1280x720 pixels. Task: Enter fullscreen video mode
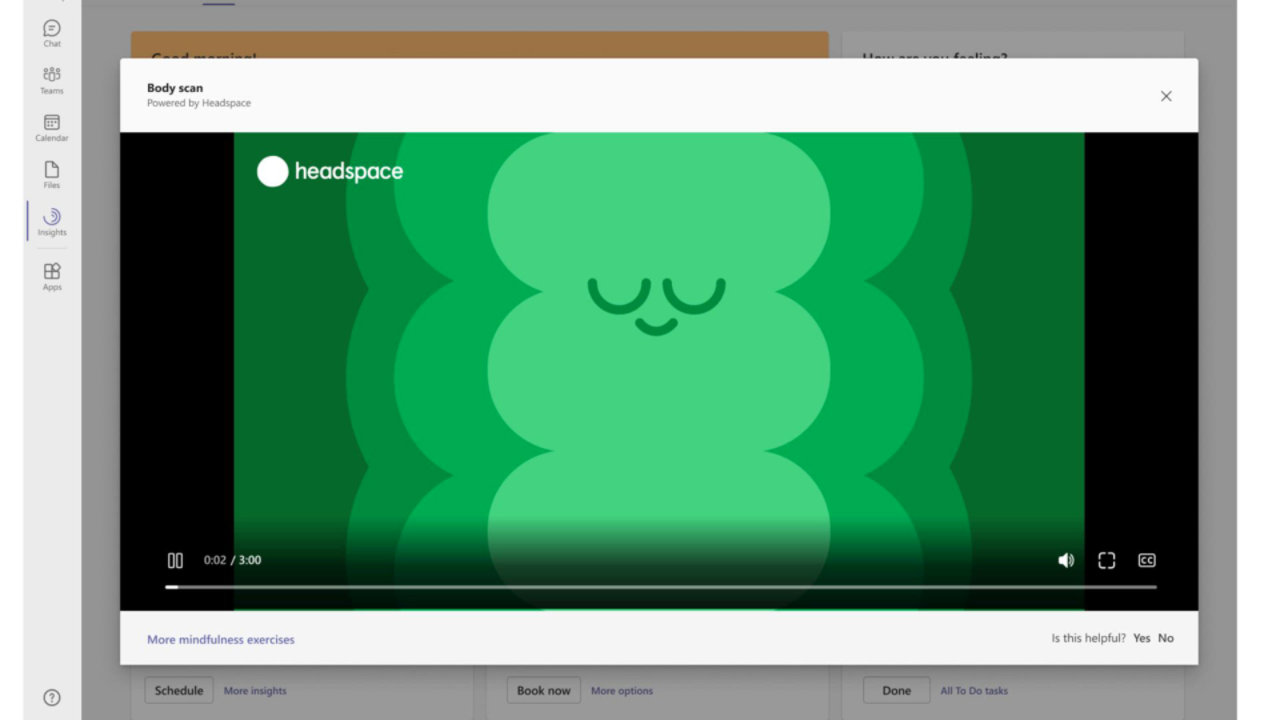point(1106,561)
